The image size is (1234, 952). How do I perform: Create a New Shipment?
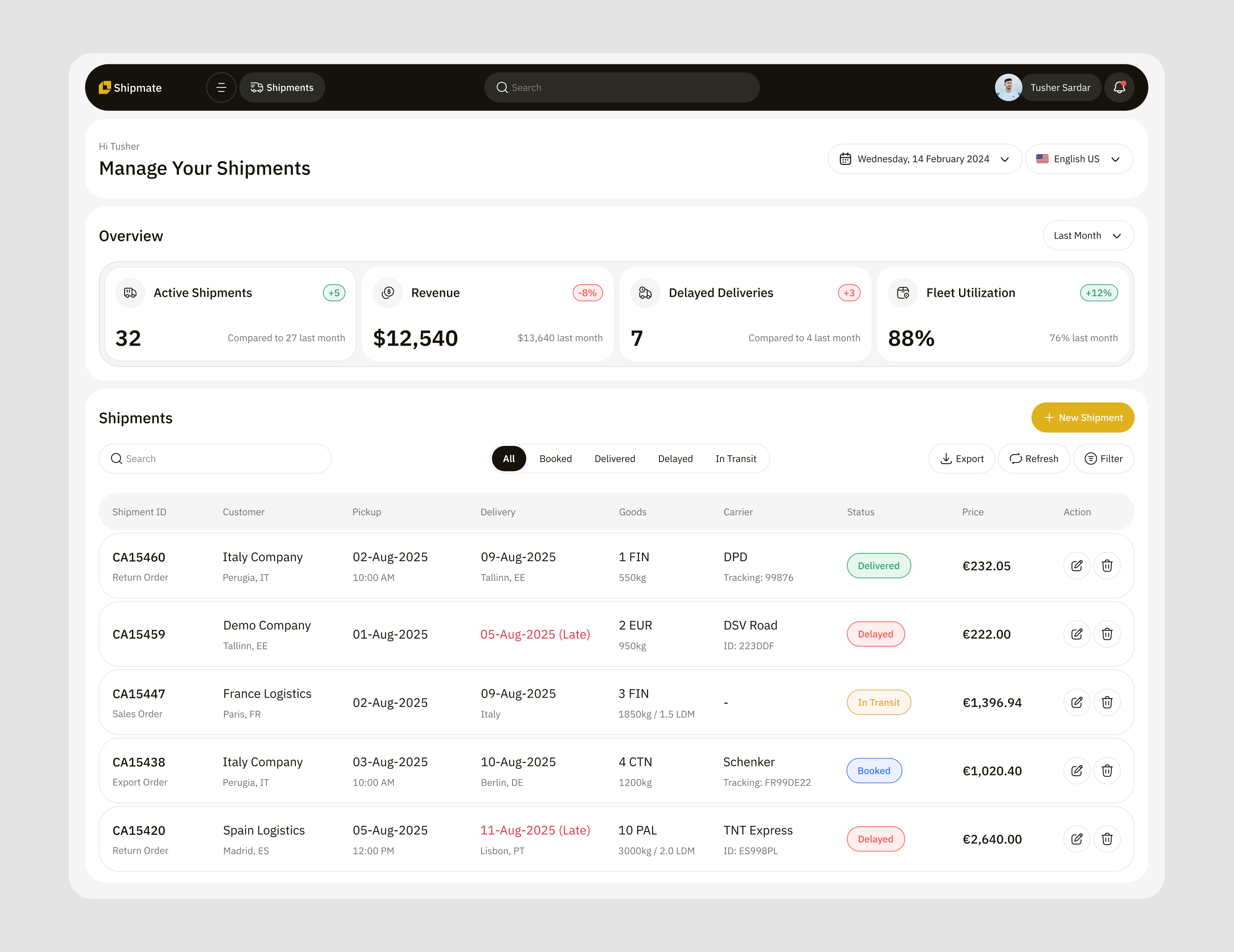(1082, 417)
